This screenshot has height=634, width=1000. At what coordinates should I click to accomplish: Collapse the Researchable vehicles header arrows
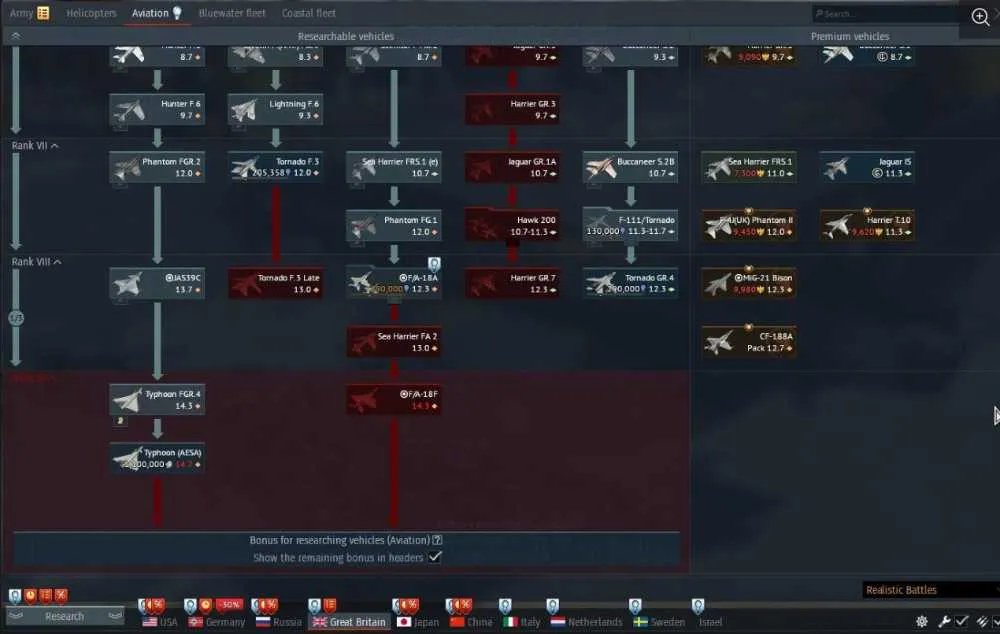click(x=15, y=36)
